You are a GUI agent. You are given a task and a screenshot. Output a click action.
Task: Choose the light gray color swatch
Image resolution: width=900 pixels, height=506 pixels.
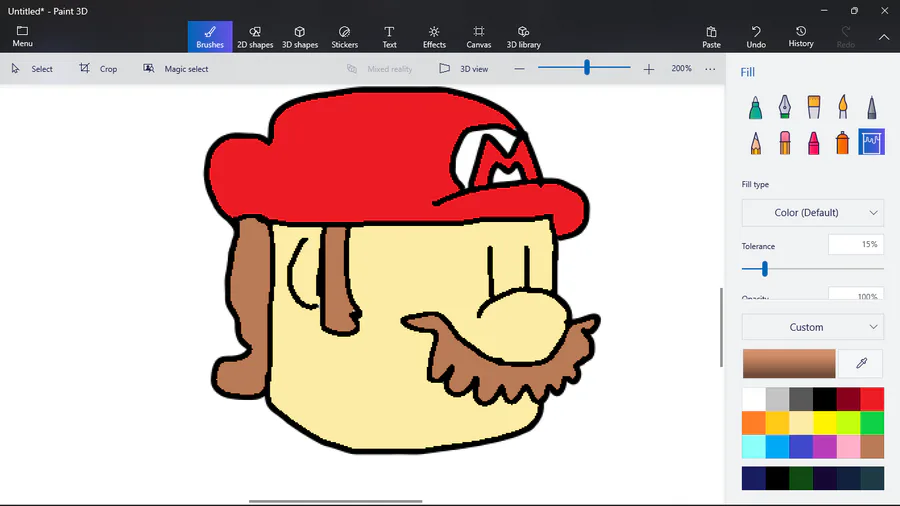coord(777,399)
